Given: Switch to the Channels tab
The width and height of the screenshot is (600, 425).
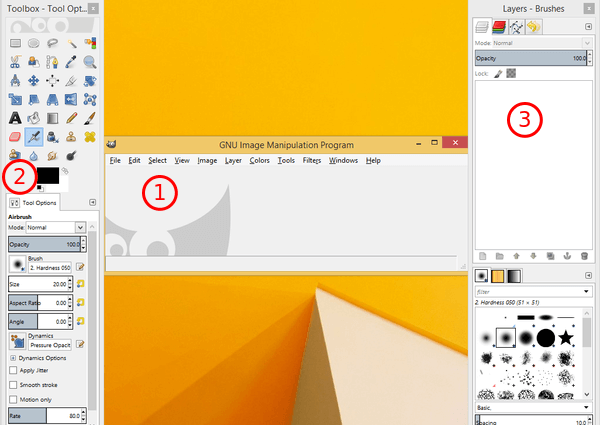Looking at the screenshot, I should click(x=499, y=27).
